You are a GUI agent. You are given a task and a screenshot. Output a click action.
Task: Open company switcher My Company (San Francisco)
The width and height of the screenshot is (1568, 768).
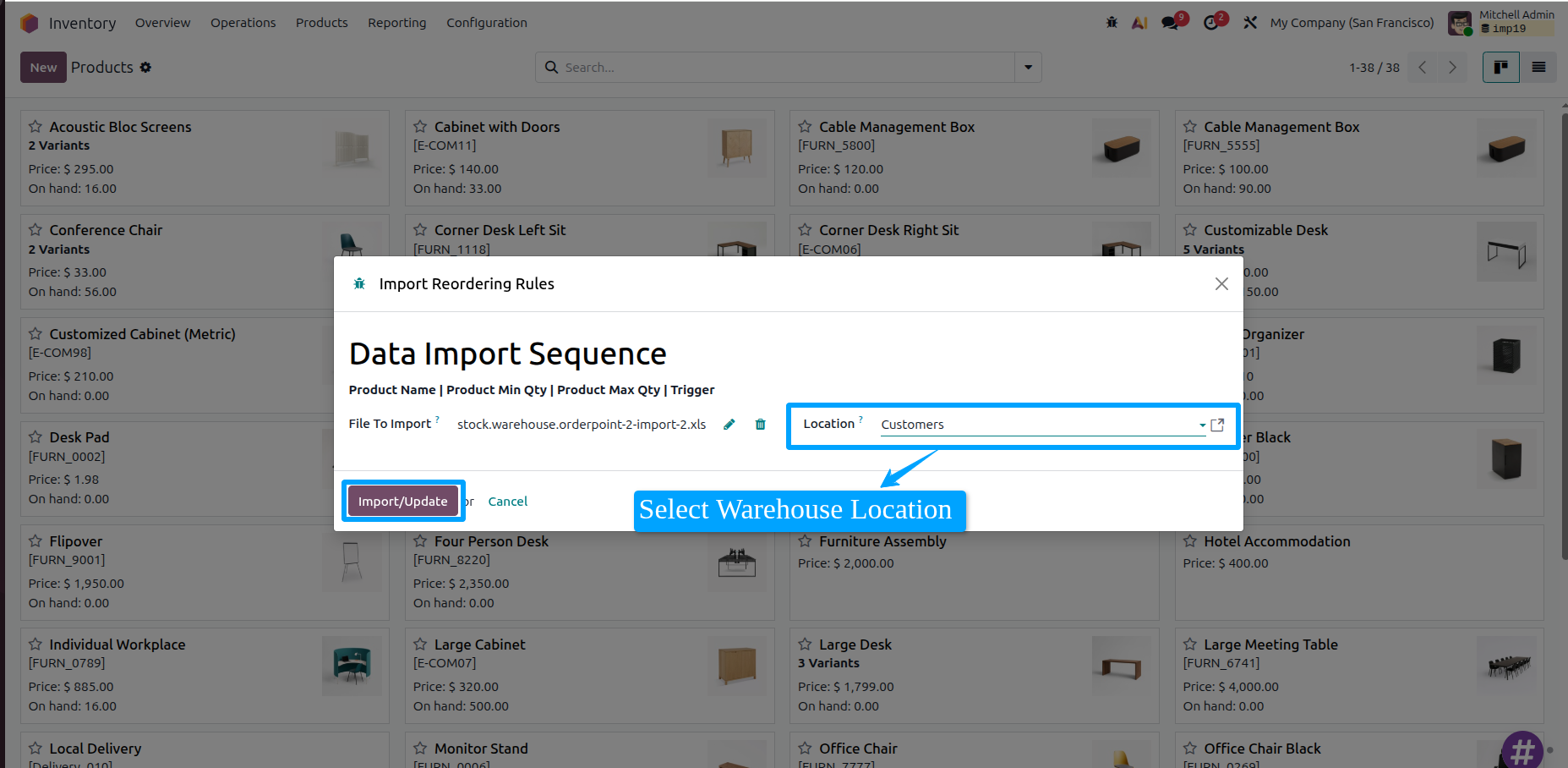[1352, 23]
